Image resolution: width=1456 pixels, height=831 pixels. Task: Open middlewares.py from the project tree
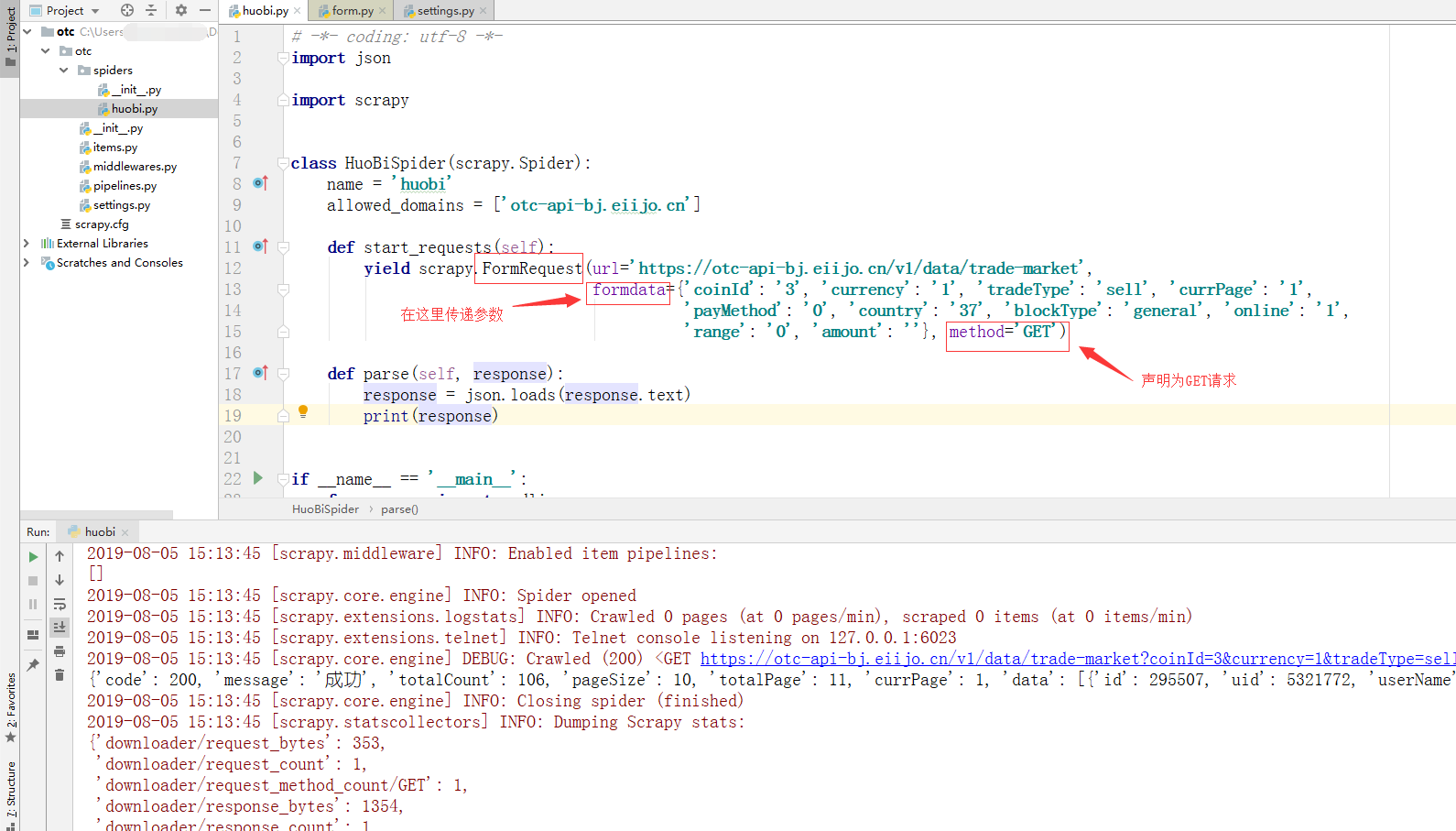(127, 167)
